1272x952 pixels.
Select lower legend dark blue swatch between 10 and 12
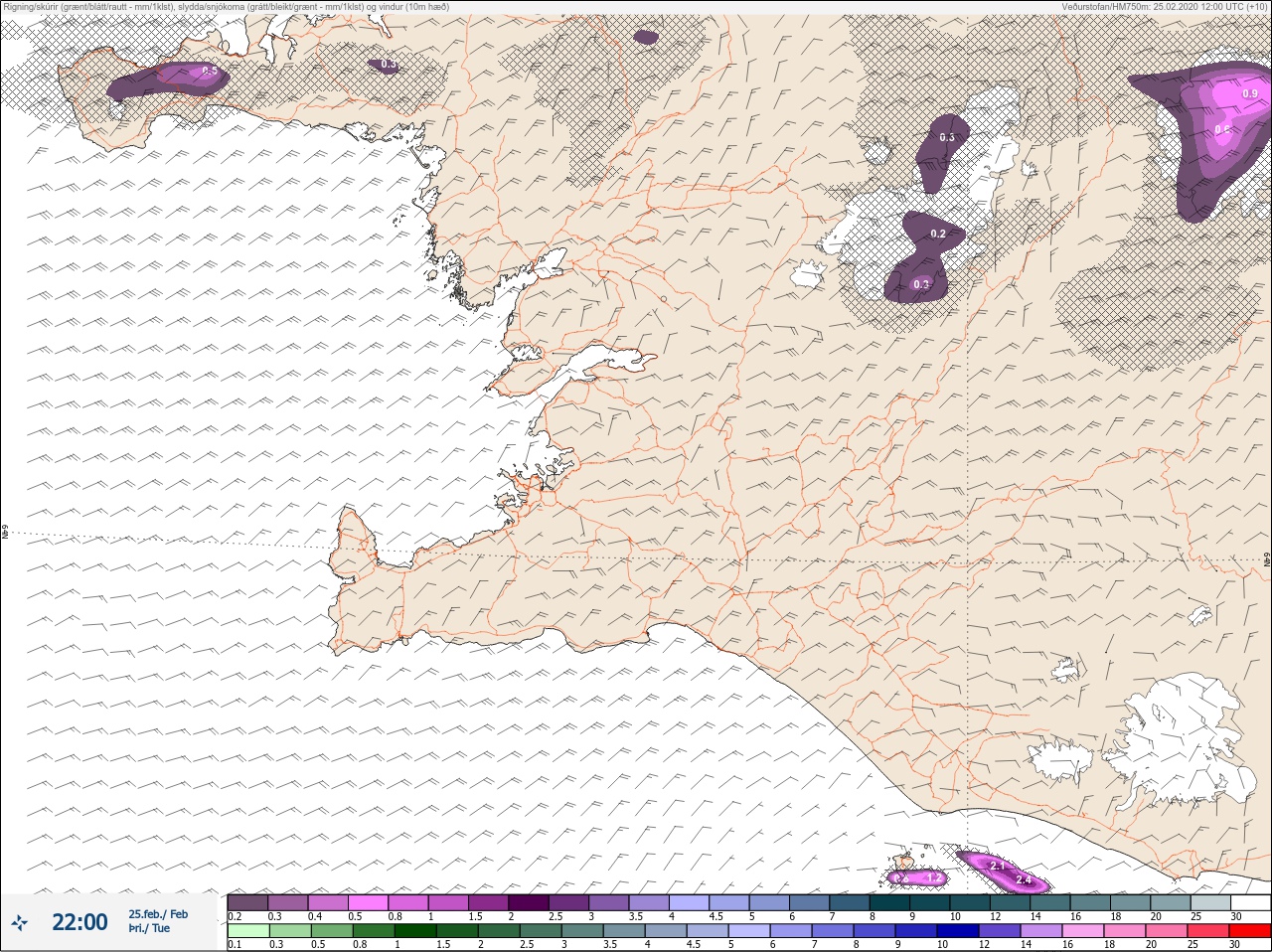[957, 932]
